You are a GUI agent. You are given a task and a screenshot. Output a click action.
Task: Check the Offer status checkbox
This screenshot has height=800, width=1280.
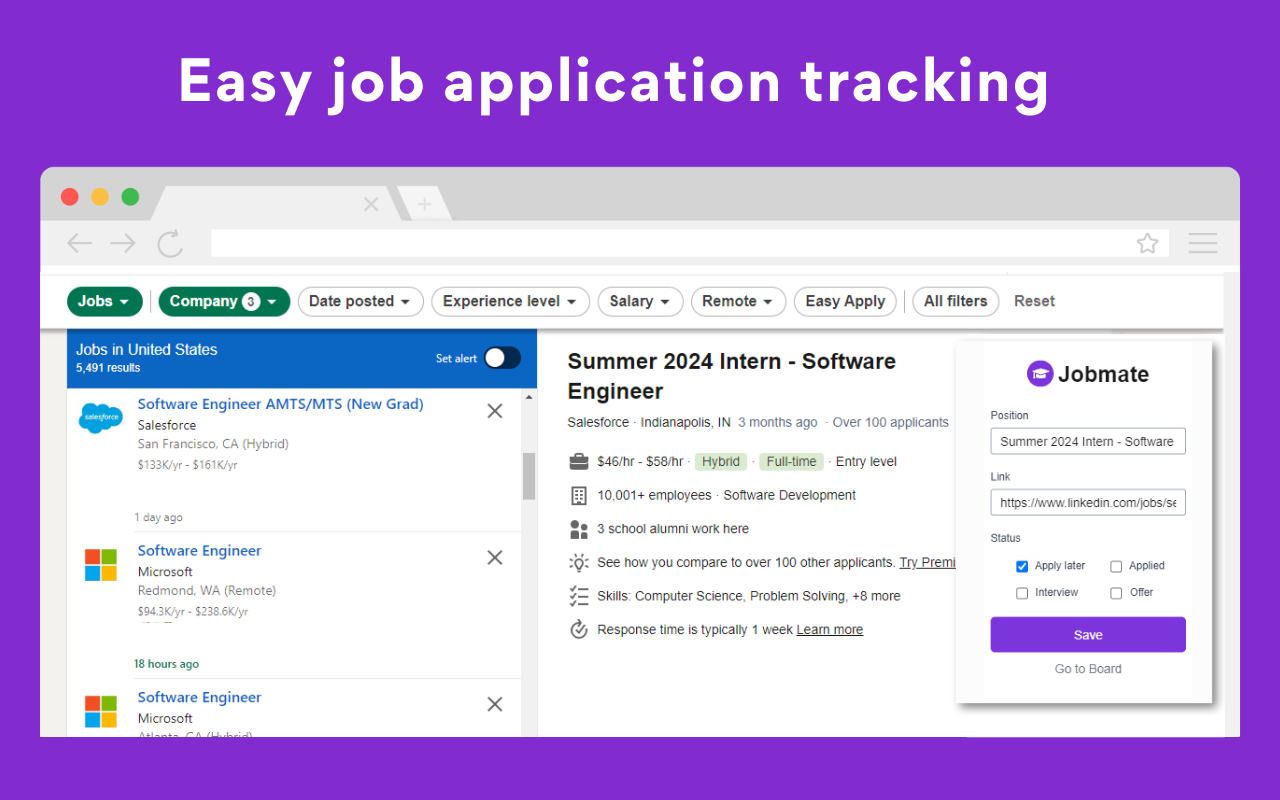pos(1116,593)
